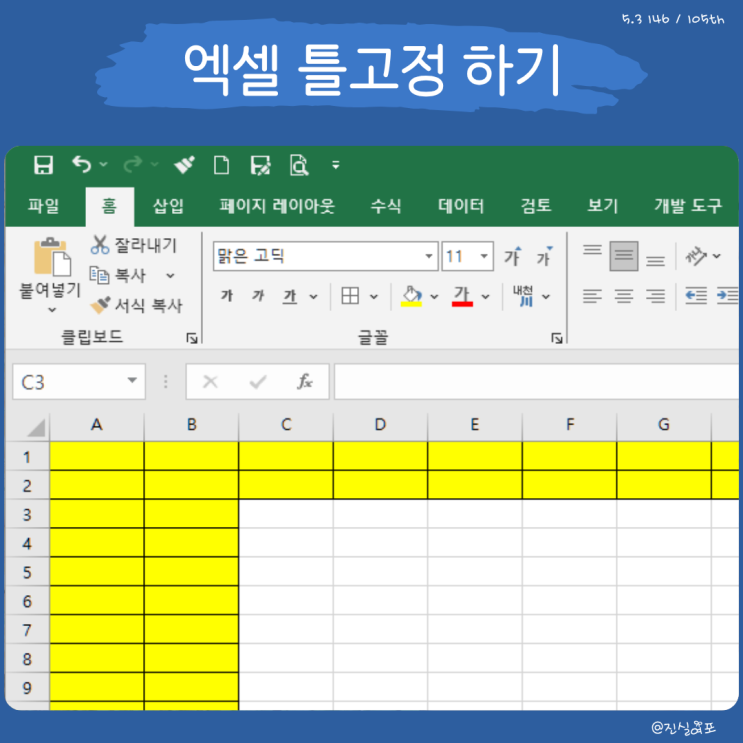Click inside the formula bar input
The height and width of the screenshot is (743, 743).
(x=536, y=382)
